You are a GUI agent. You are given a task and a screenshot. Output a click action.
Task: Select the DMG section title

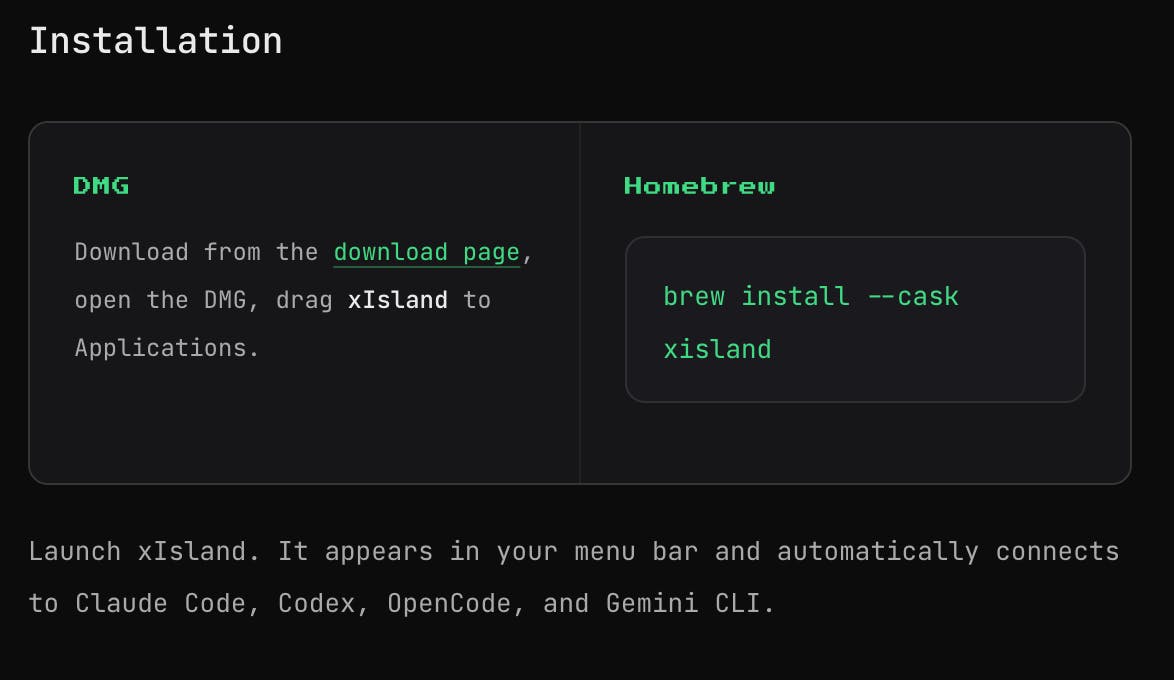click(101, 186)
